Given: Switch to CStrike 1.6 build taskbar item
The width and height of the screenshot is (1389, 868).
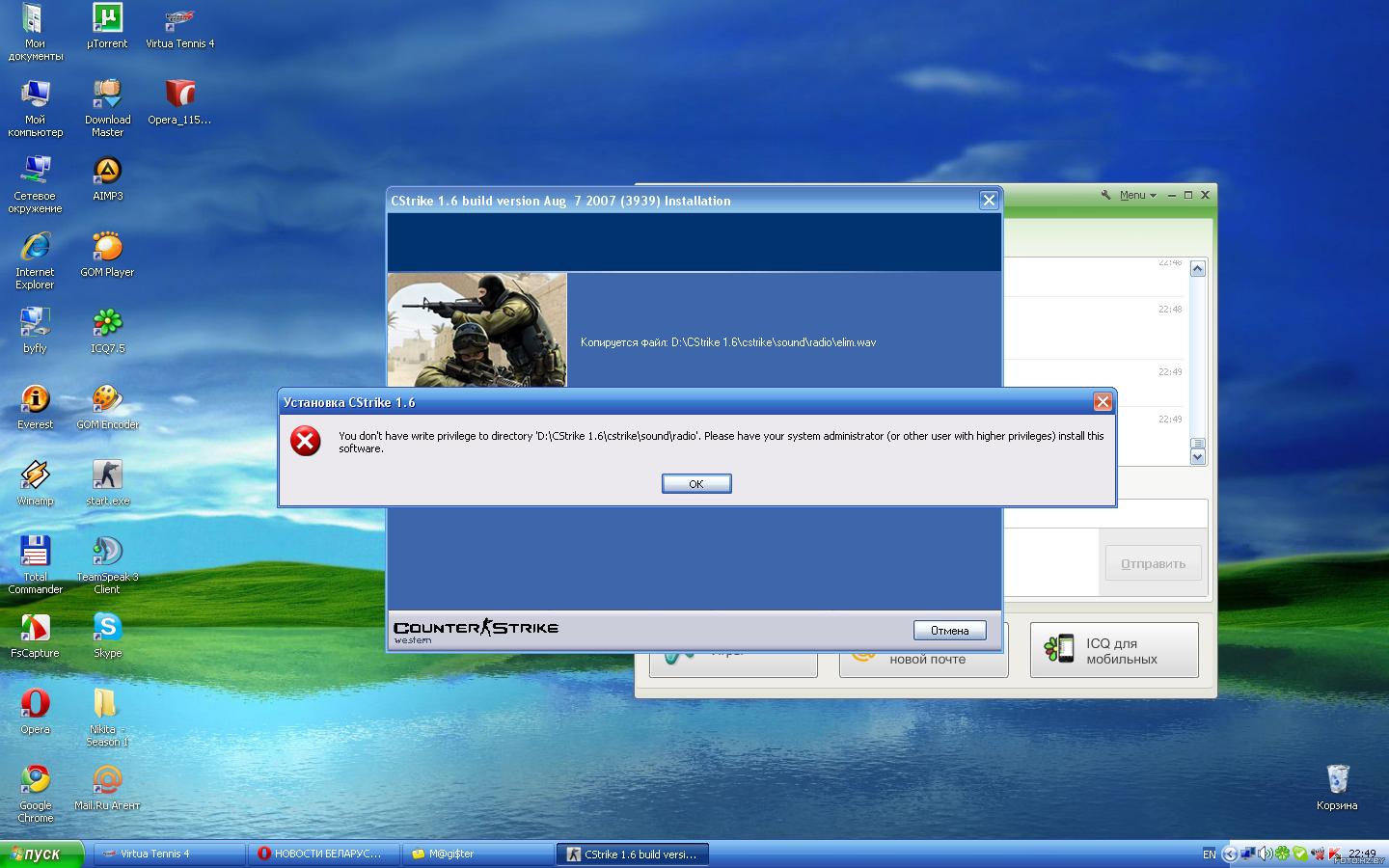Looking at the screenshot, I should click(x=633, y=854).
